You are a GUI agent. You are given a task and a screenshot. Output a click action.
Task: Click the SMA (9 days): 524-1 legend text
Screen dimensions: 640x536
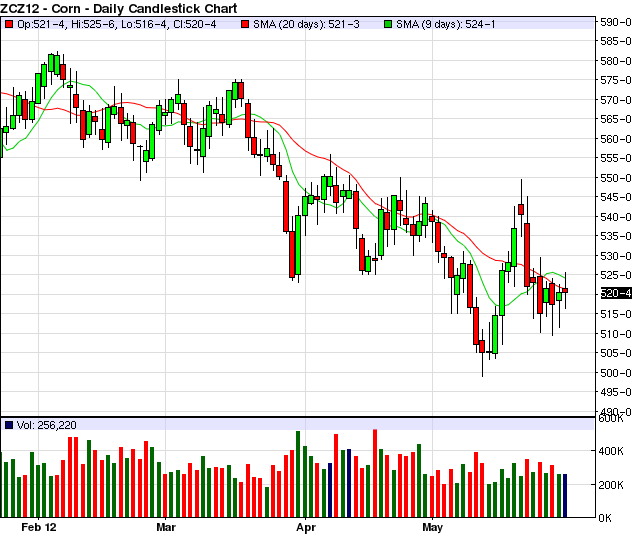(446, 24)
